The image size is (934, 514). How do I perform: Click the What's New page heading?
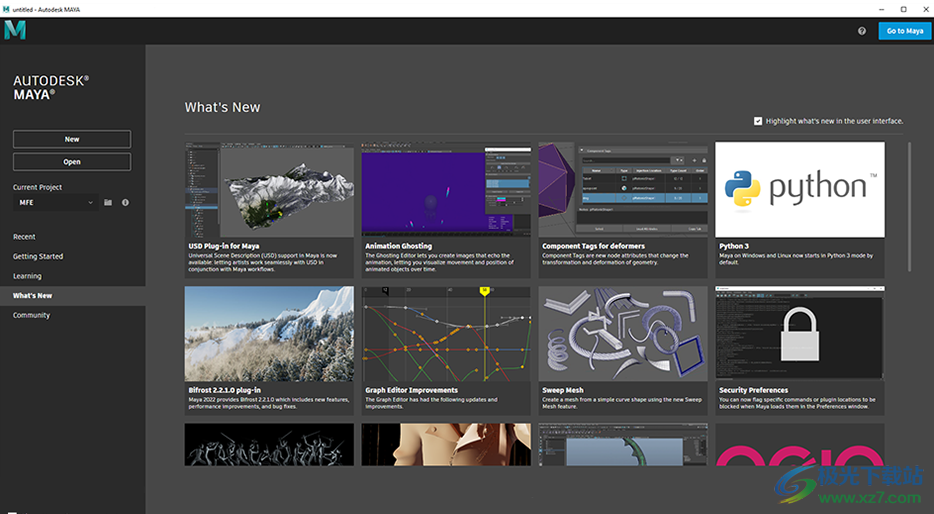(x=222, y=107)
